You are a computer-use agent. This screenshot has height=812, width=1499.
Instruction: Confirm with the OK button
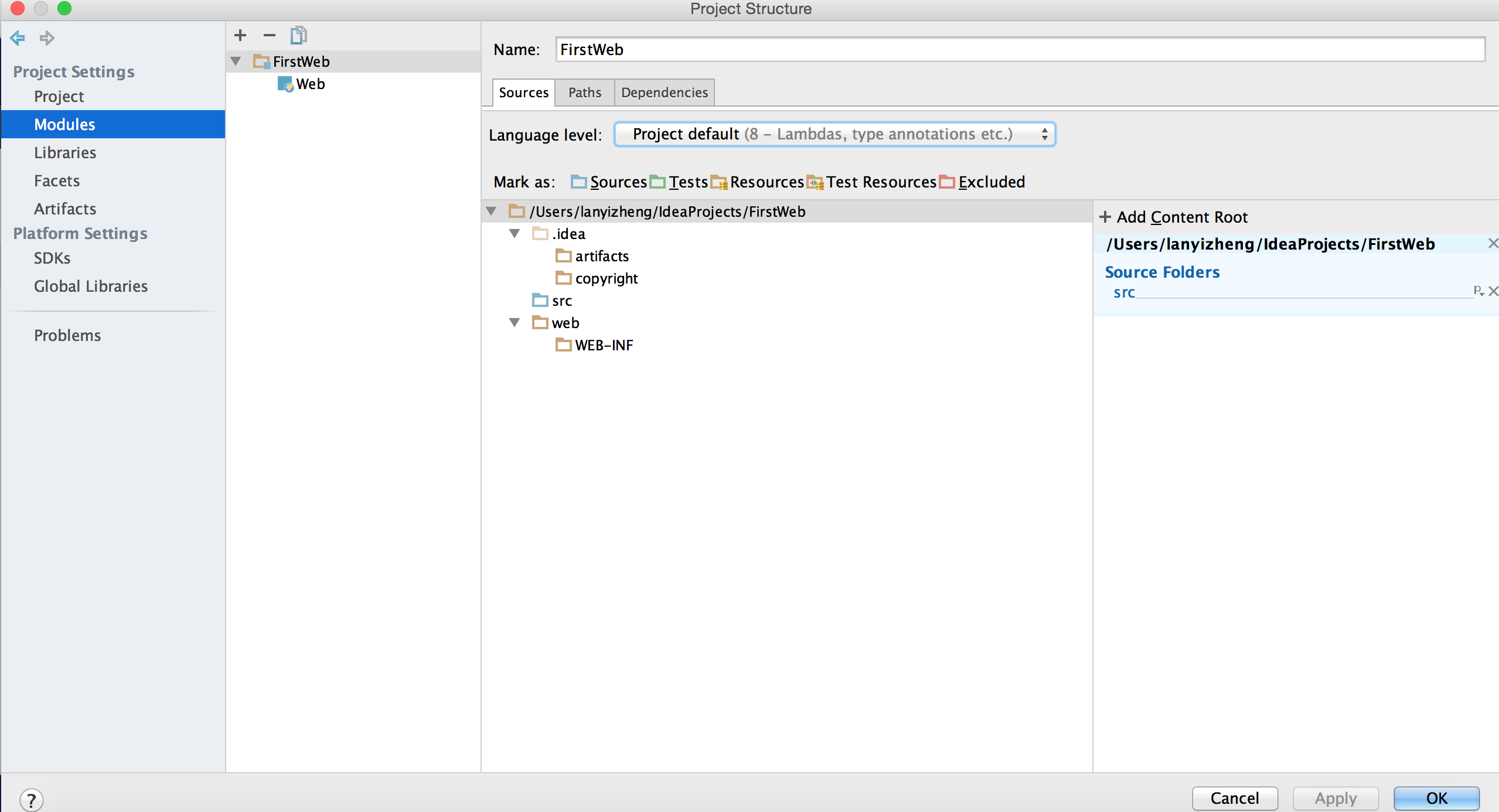coord(1436,798)
